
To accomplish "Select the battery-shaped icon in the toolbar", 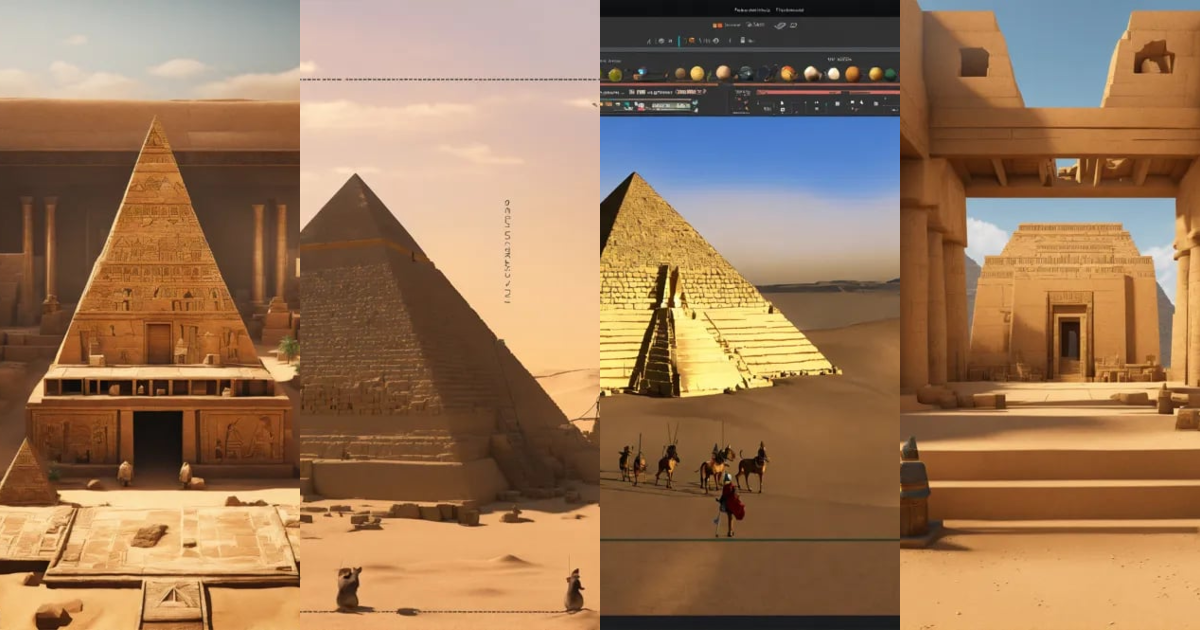I will coord(741,40).
